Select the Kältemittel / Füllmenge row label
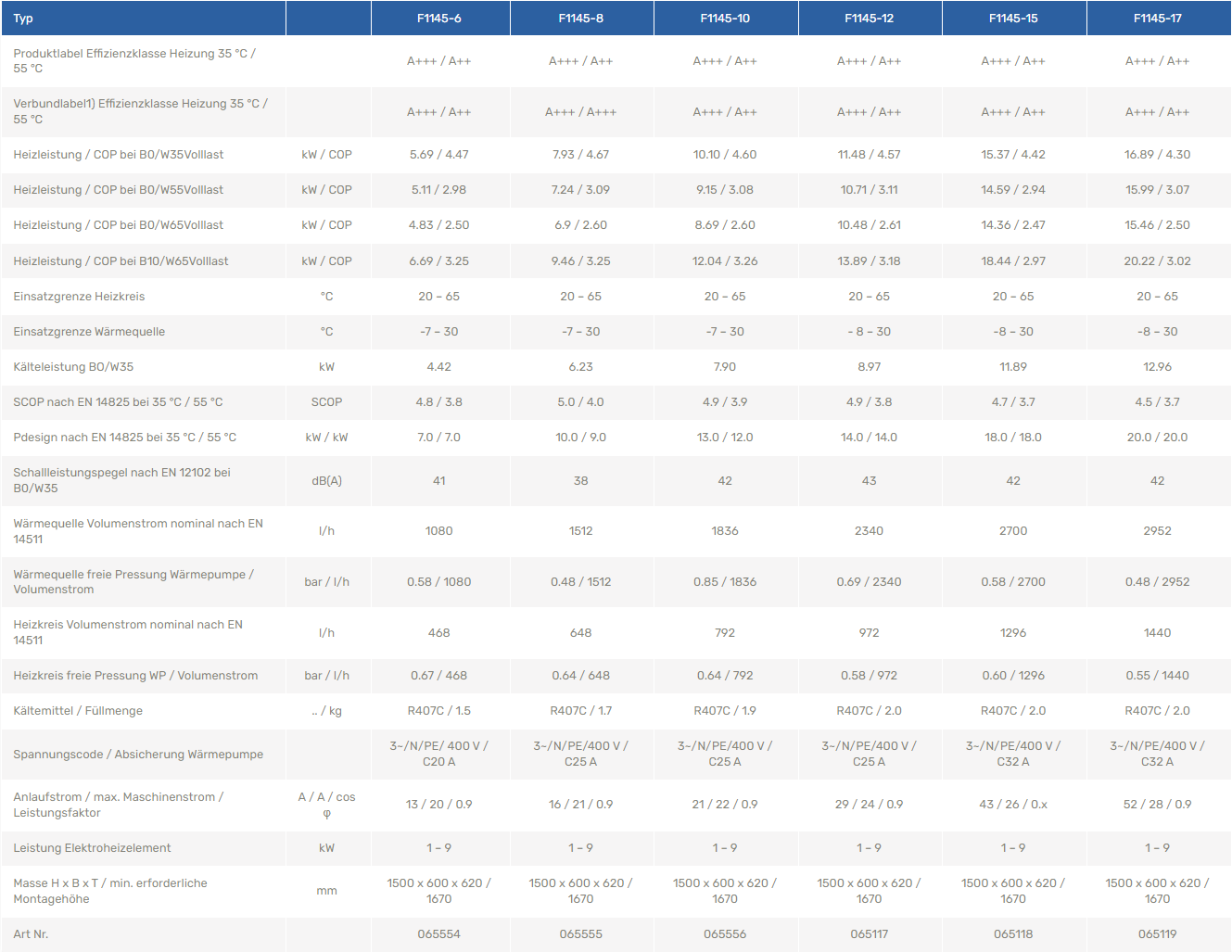The width and height of the screenshot is (1232, 952). 78,711
